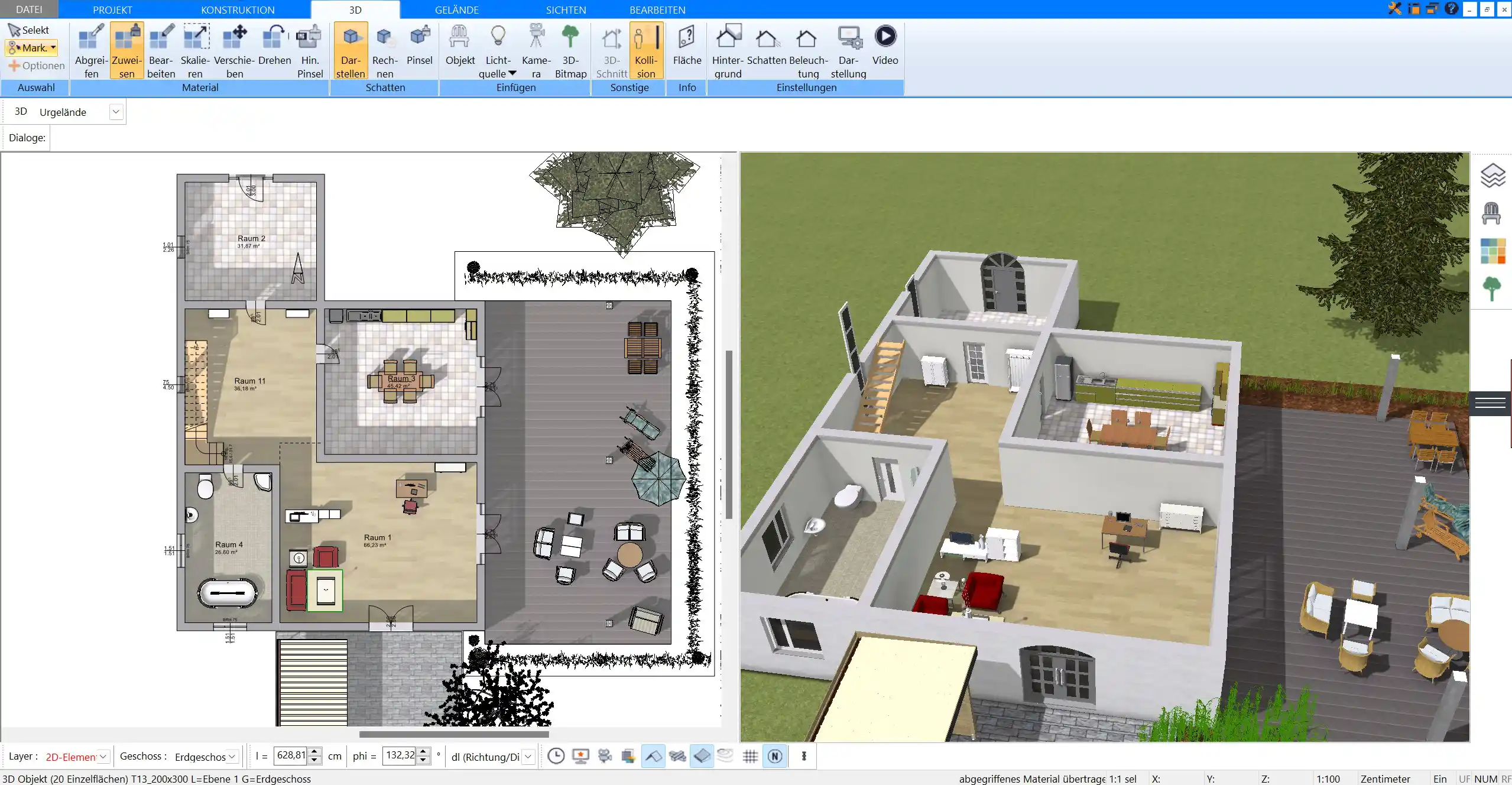
Task: Open the Geschoss Erdgeschoss dropdown
Action: pyautogui.click(x=232, y=757)
